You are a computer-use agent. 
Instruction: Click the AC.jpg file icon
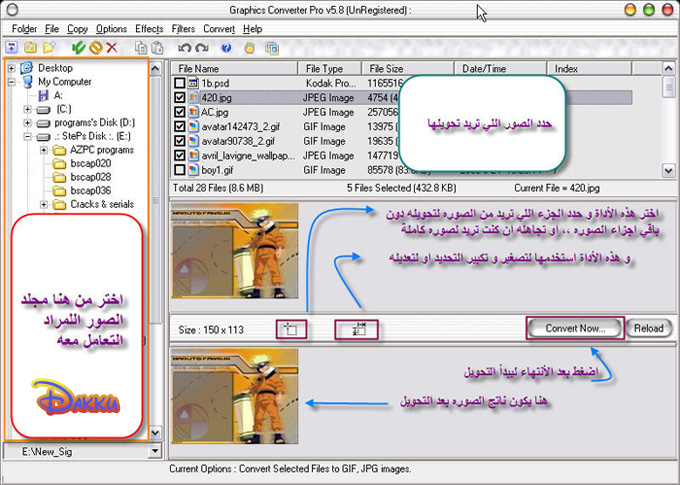pos(193,112)
